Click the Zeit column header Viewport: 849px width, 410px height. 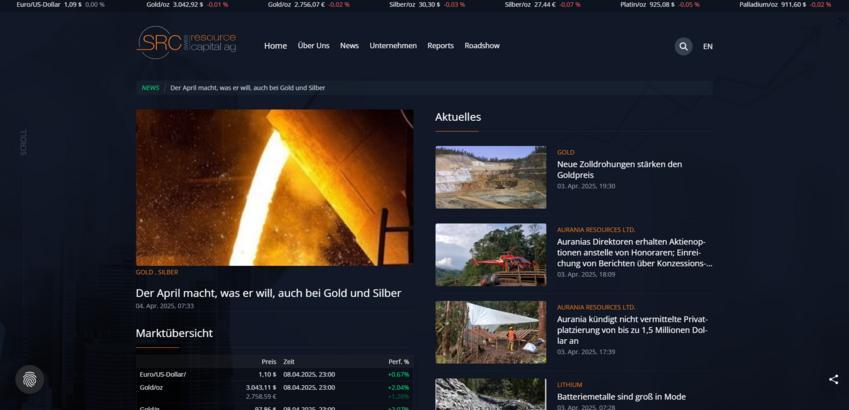[x=289, y=362]
